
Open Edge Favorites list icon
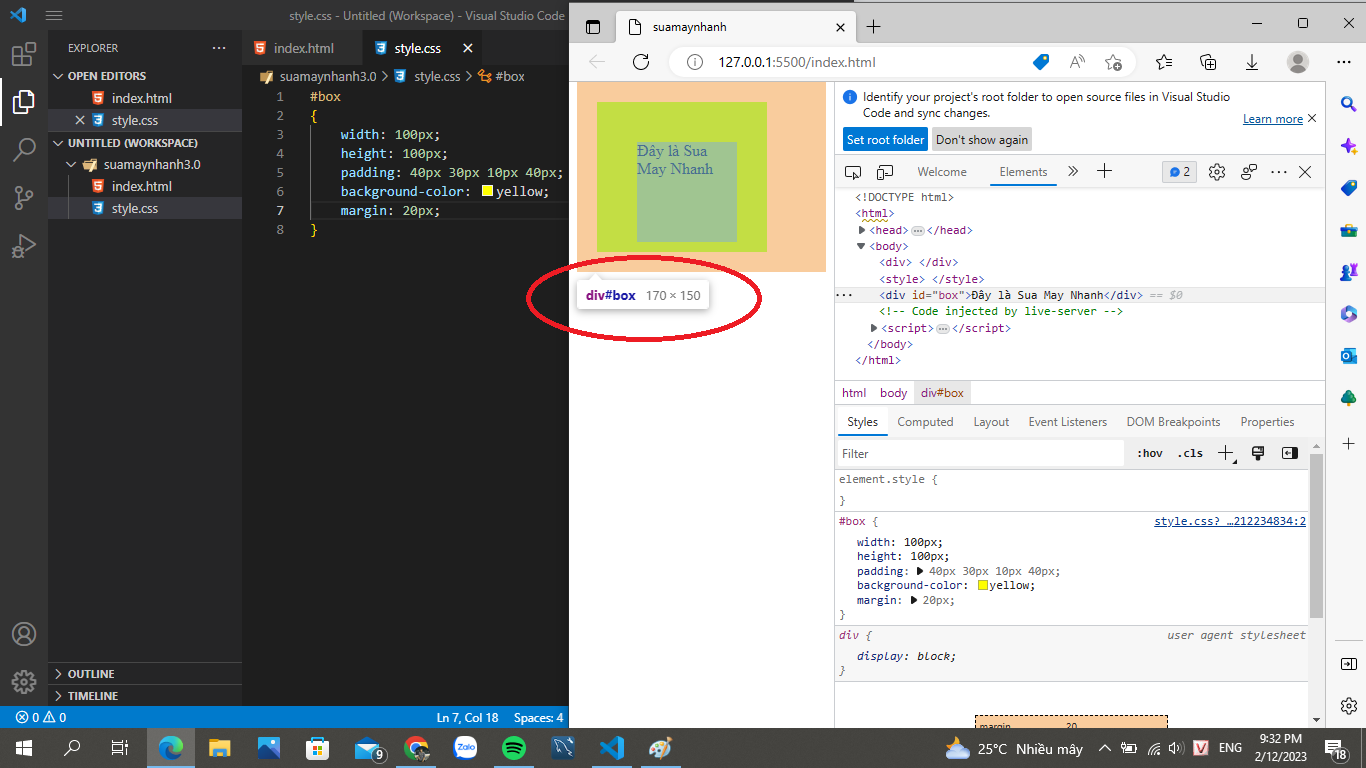[1164, 62]
